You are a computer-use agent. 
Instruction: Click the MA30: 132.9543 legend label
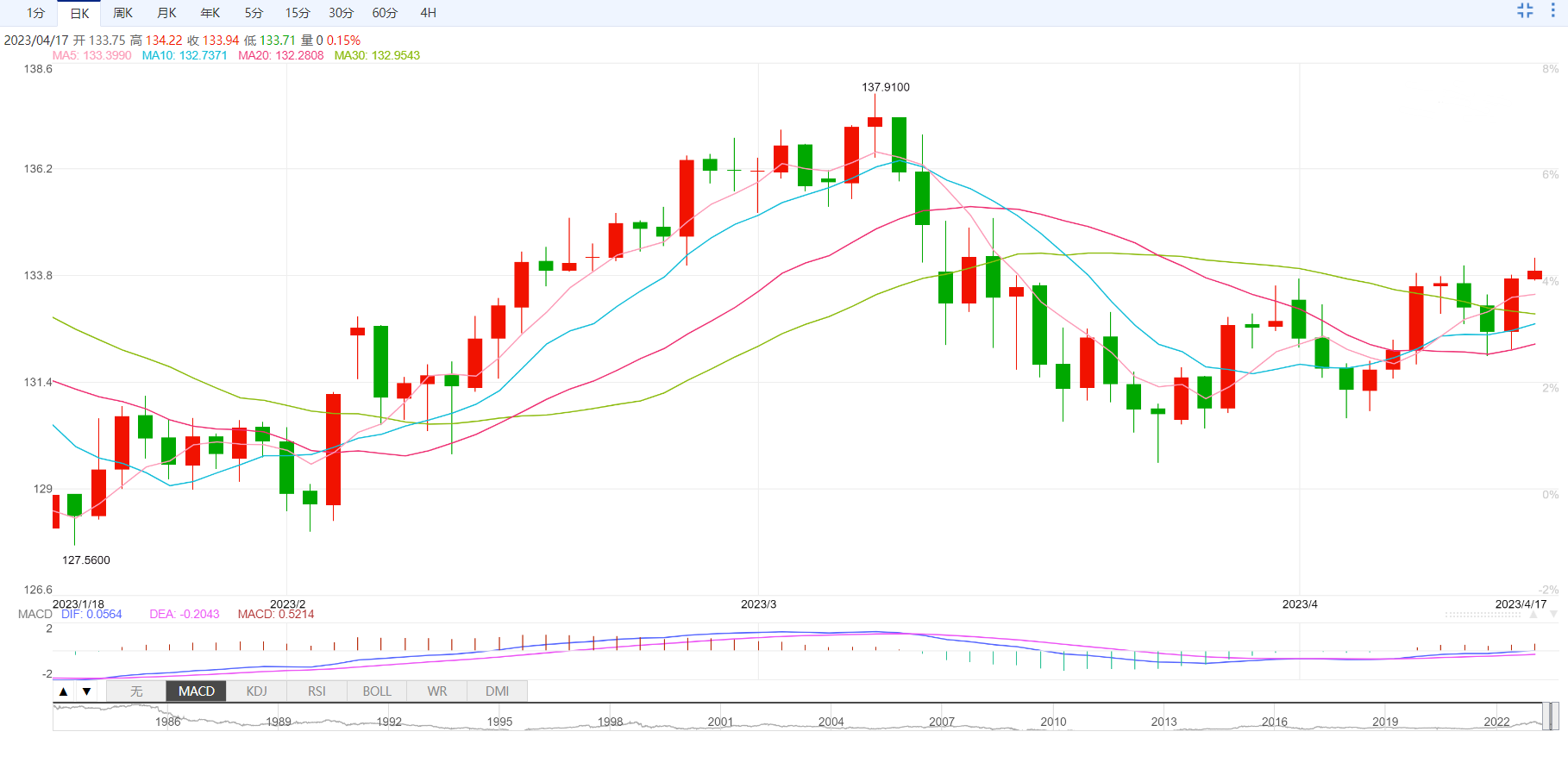click(377, 55)
